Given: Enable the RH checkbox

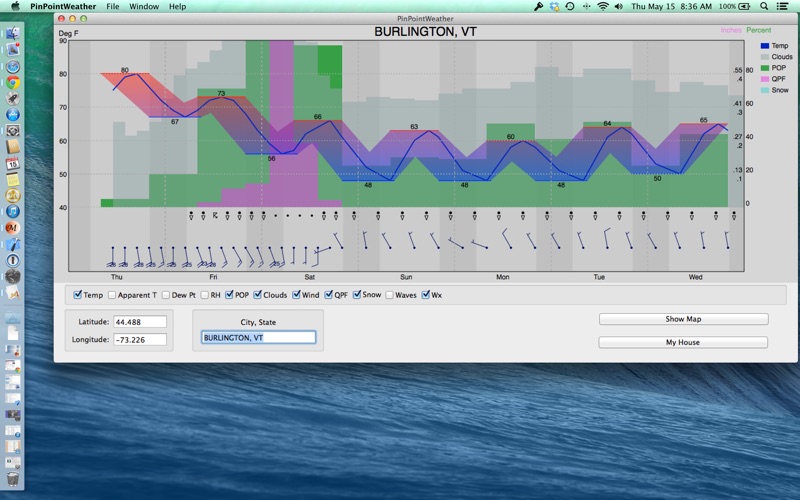Looking at the screenshot, I should tap(205, 295).
